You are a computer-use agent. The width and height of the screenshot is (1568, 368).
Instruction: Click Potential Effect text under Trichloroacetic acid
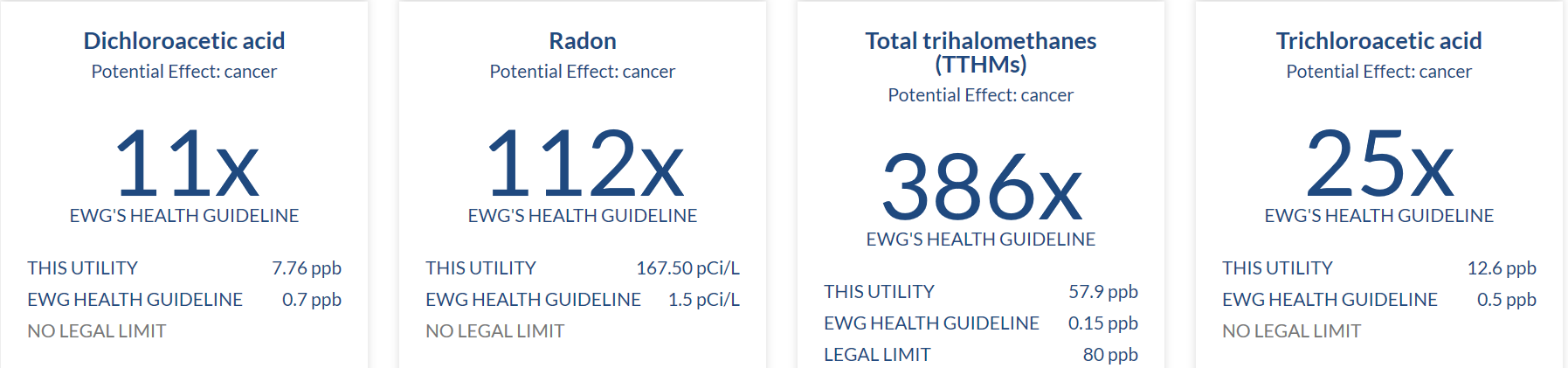point(1378,72)
